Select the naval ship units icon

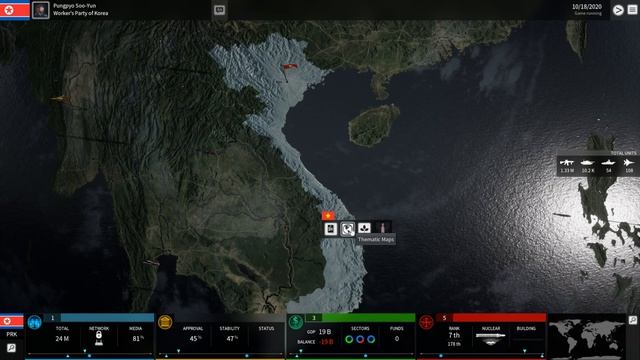click(x=608, y=162)
